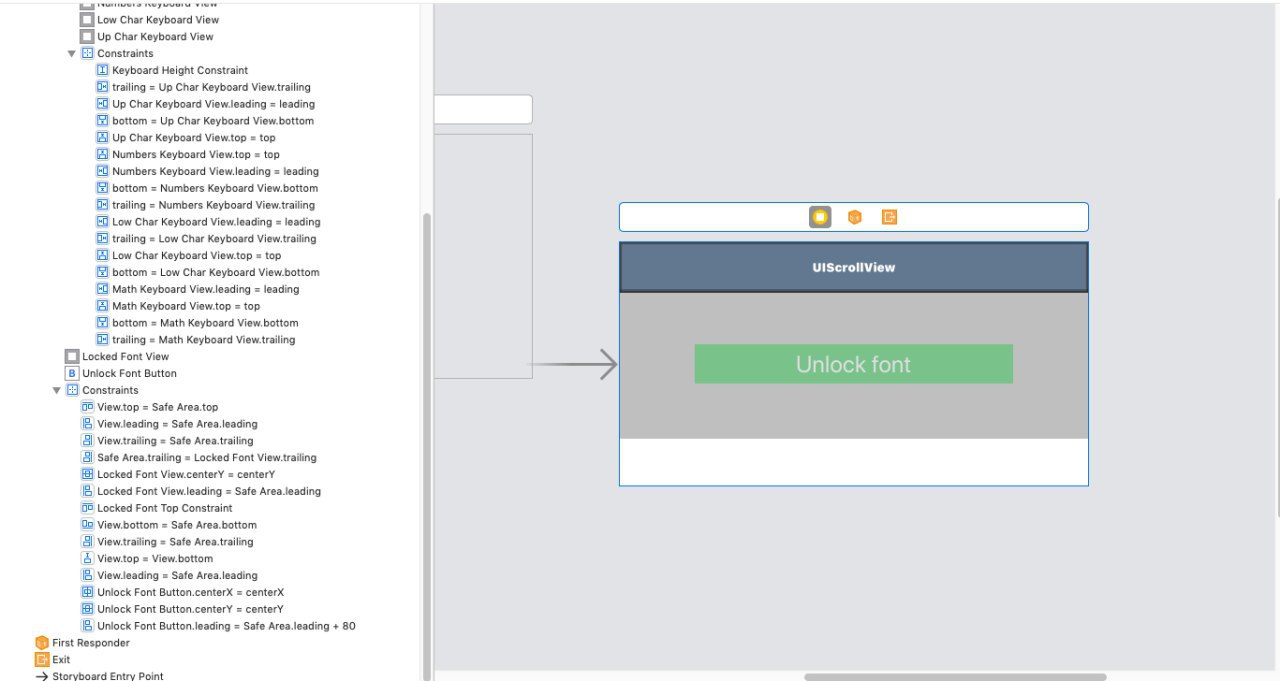Viewport: 1280px width, 681px height.
Task: Select Storyboard Entry Point in outline
Action: 108,677
